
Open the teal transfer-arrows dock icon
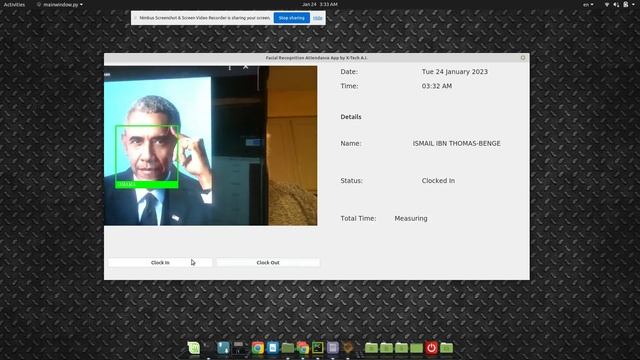(x=223, y=348)
